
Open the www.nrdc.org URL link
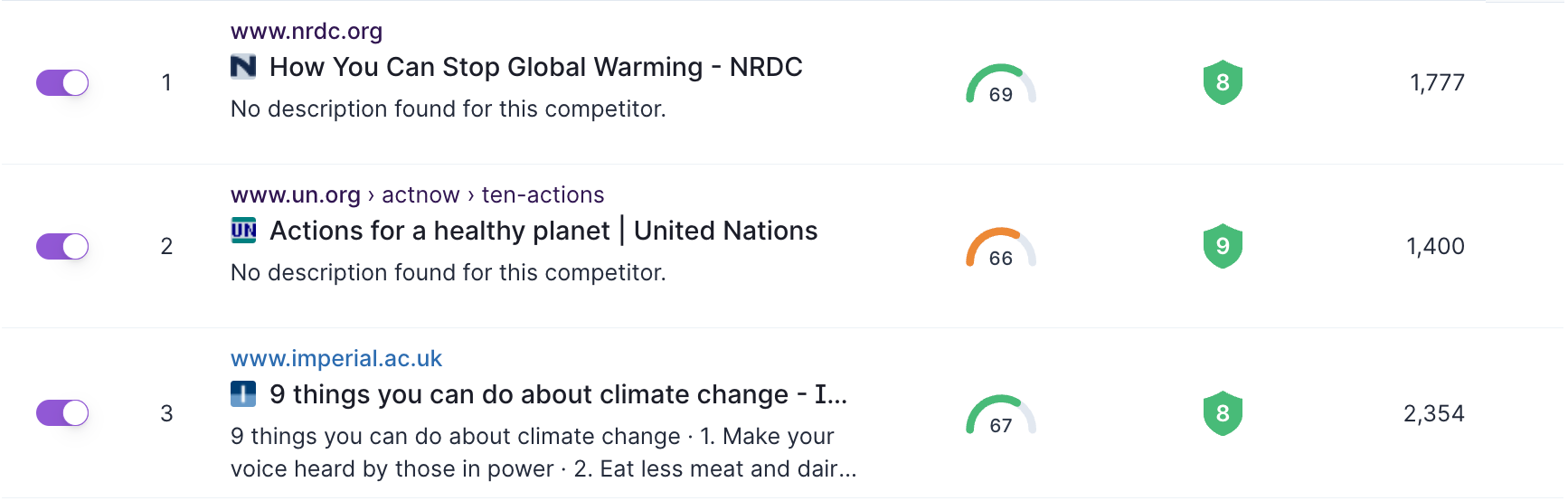tap(307, 32)
